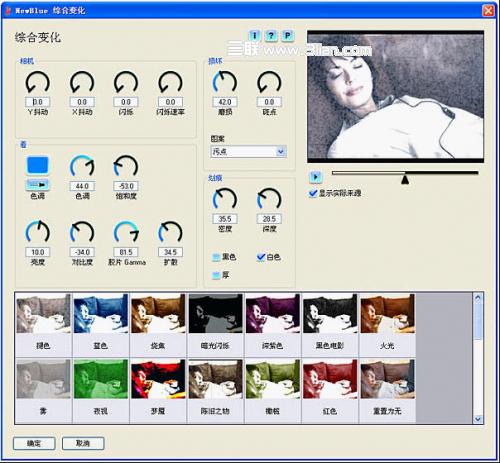The width and height of the screenshot is (500, 463).
Task: Click the 对比度 dial showing -34.0
Action: 82,232
